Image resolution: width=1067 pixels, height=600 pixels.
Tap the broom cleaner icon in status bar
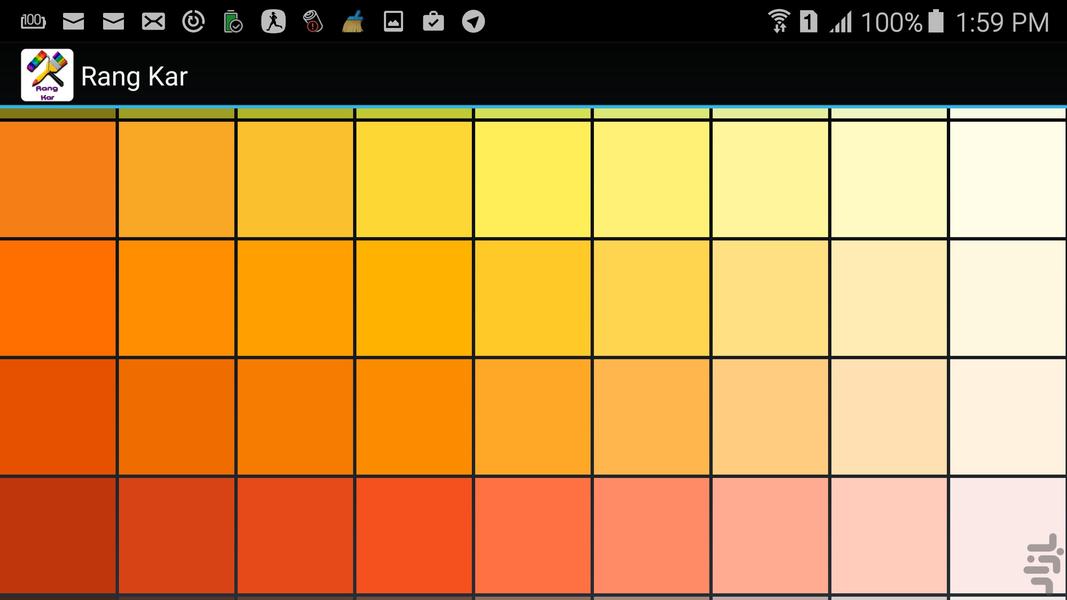(x=353, y=21)
